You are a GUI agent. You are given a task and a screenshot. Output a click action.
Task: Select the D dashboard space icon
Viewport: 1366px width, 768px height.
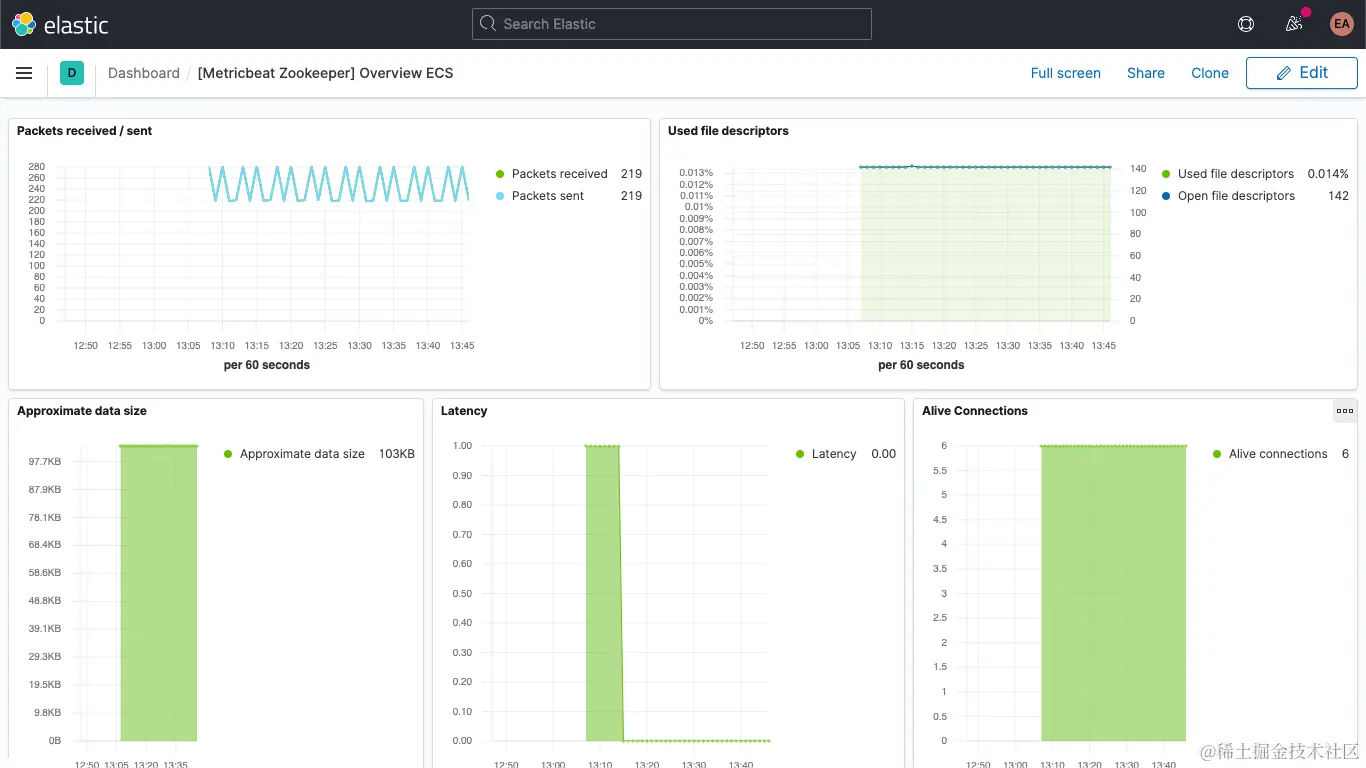pyautogui.click(x=70, y=73)
